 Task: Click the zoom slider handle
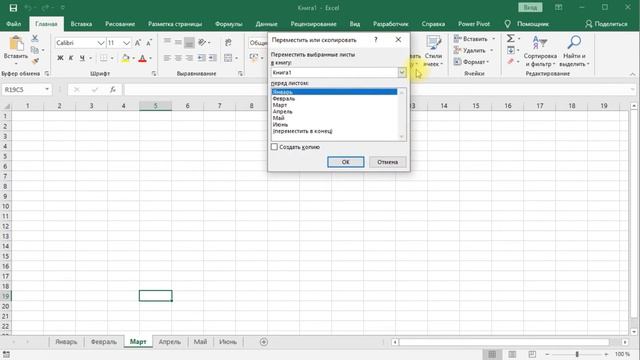point(577,354)
